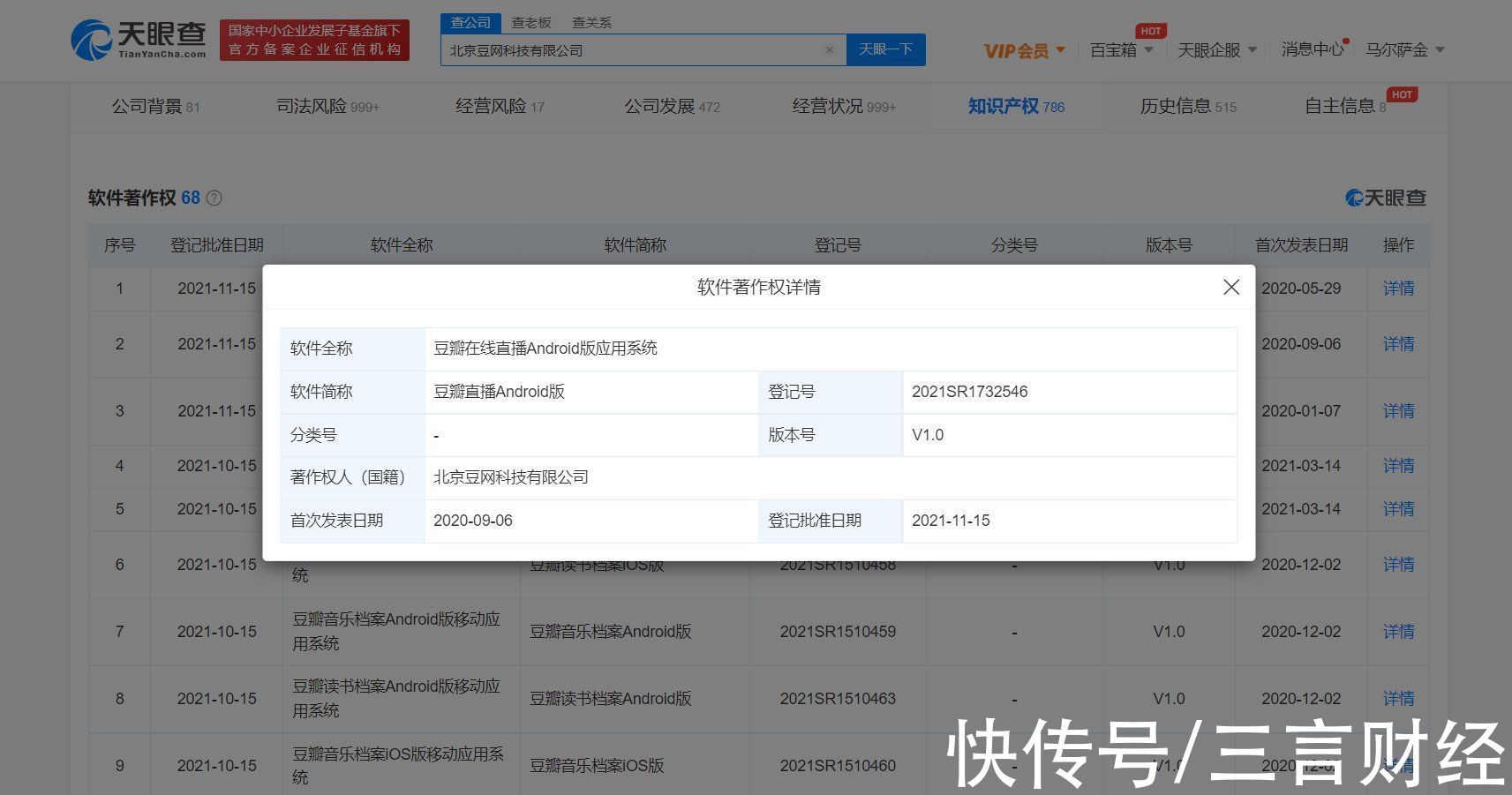
Task: Click 豆瓣直播Android版 short name in the dialog
Action: pos(499,392)
